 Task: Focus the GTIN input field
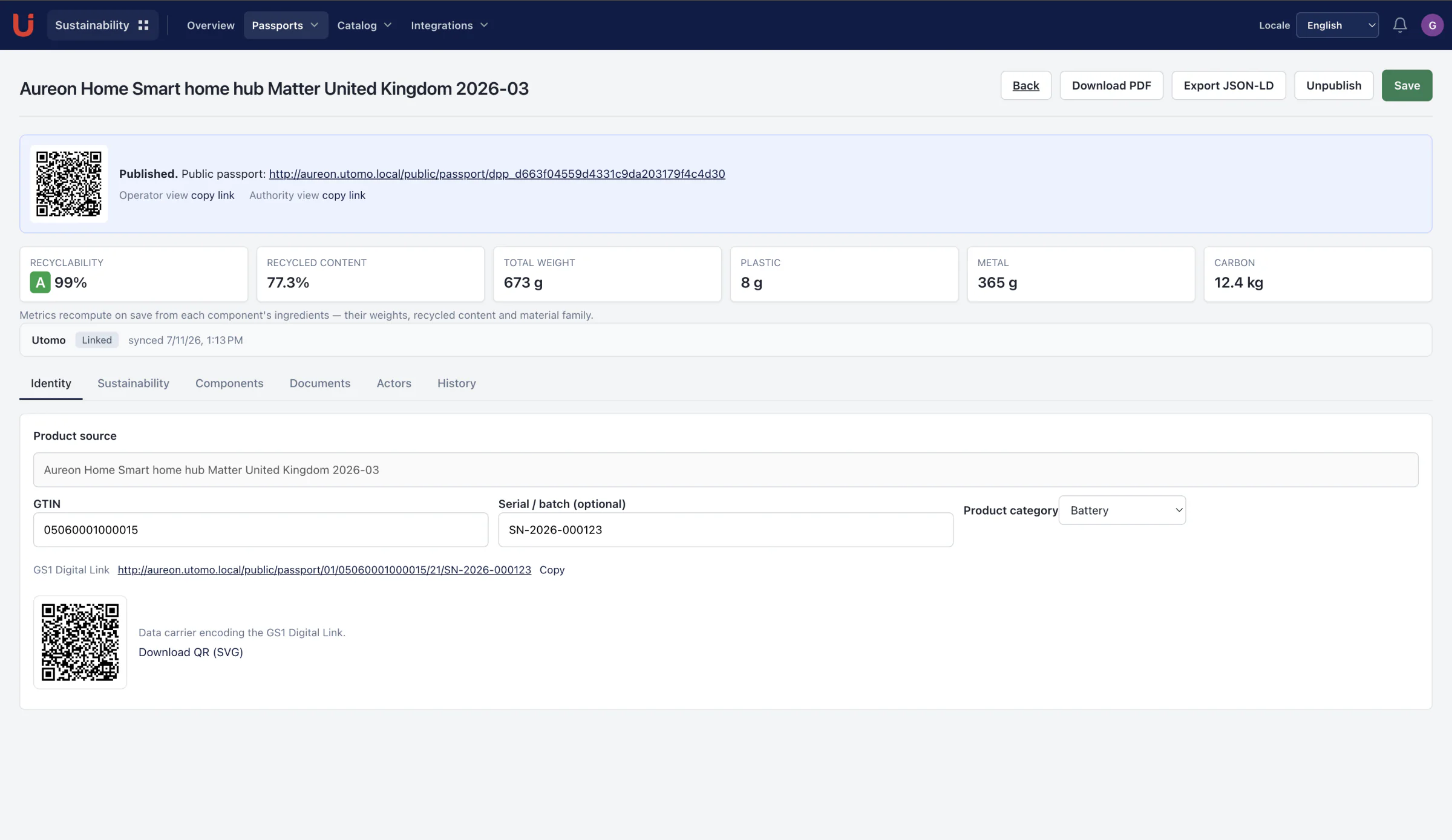pyautogui.click(x=261, y=530)
